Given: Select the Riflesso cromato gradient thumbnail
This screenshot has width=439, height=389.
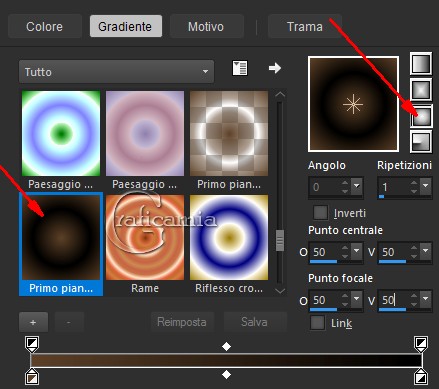Looking at the screenshot, I should tap(229, 237).
